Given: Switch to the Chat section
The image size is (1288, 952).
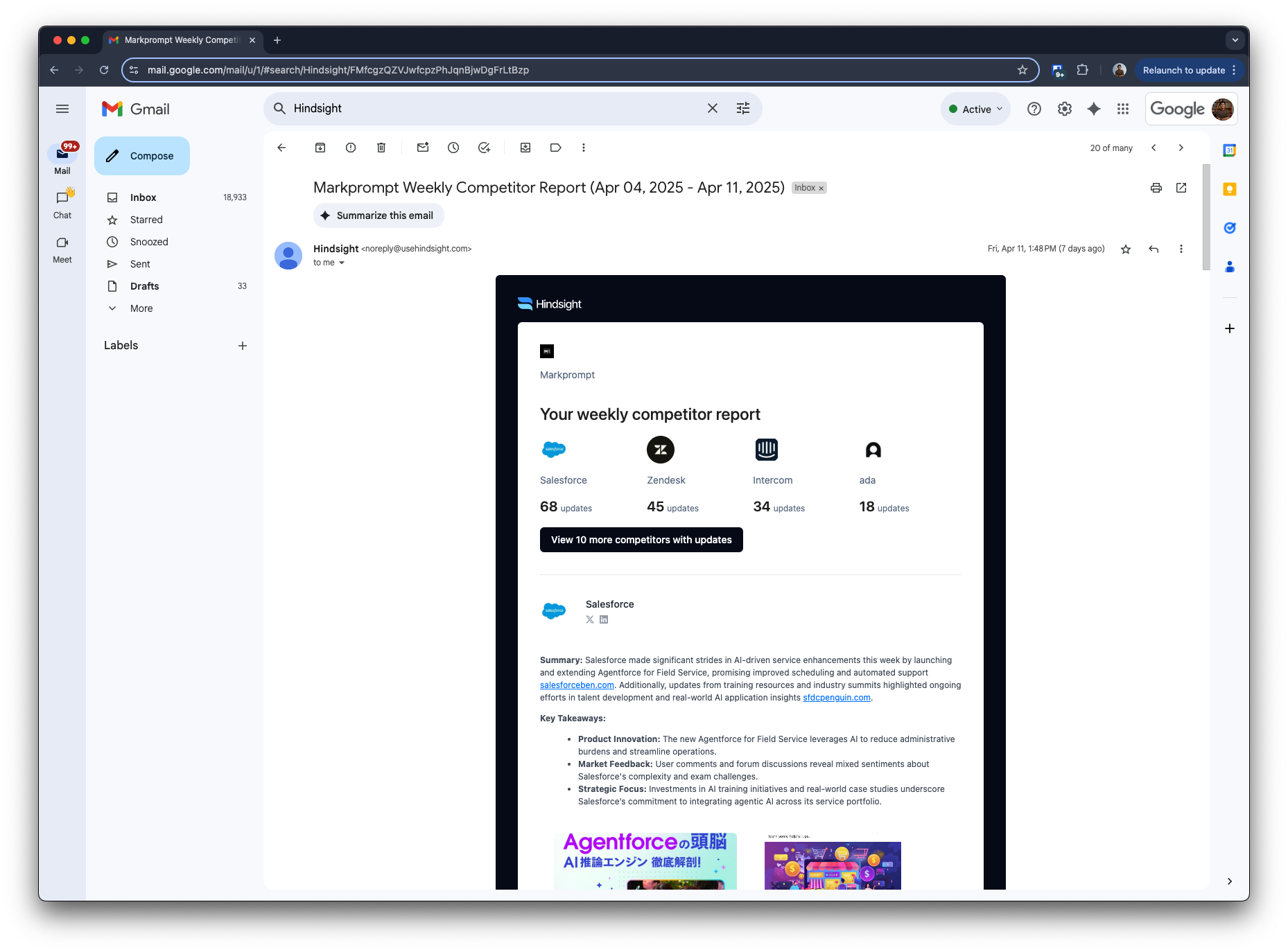Looking at the screenshot, I should pos(62,204).
